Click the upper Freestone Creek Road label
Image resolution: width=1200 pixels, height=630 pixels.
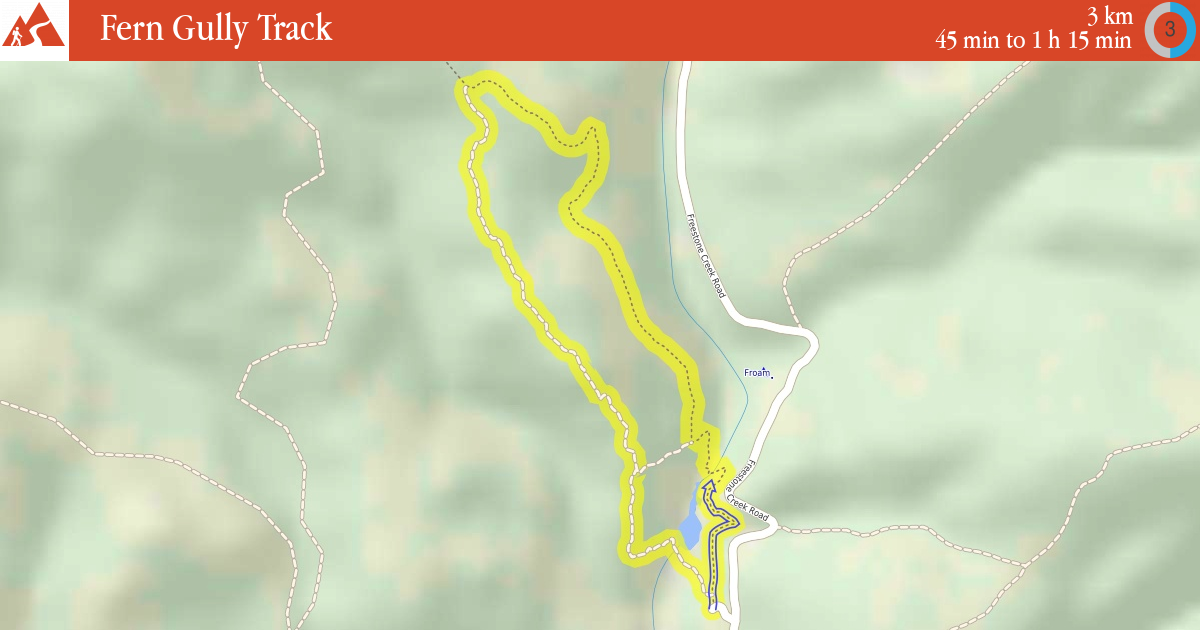click(705, 256)
